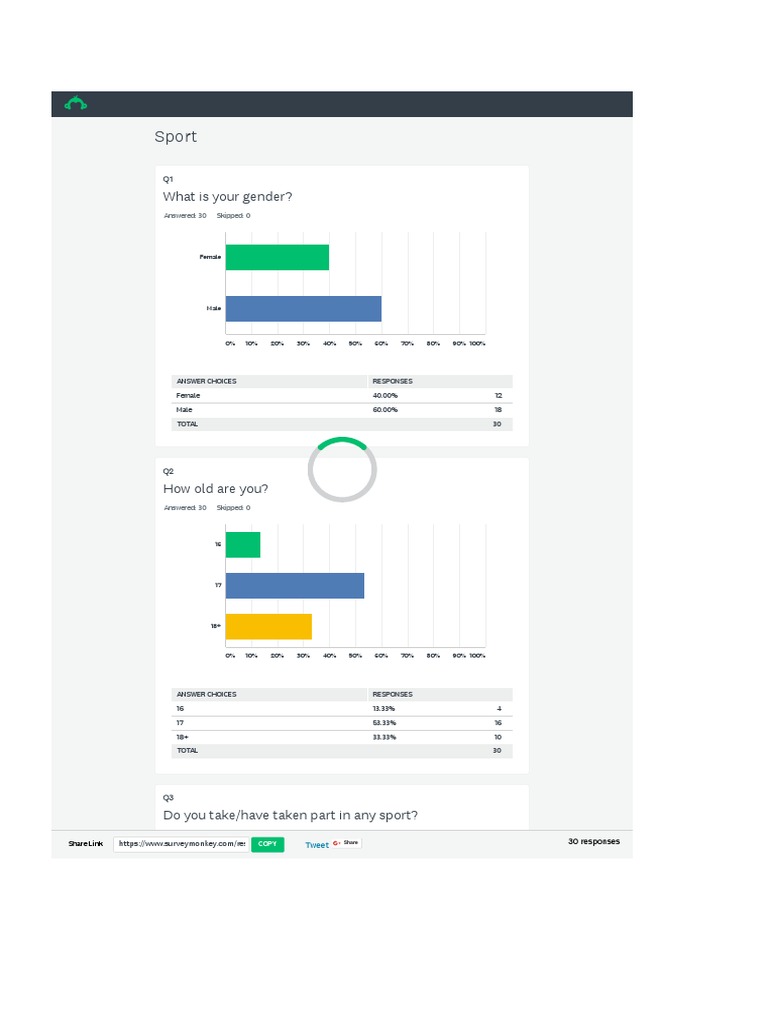Viewport: 768px width, 1024px height.
Task: Click the green 16 age bar
Action: [243, 545]
